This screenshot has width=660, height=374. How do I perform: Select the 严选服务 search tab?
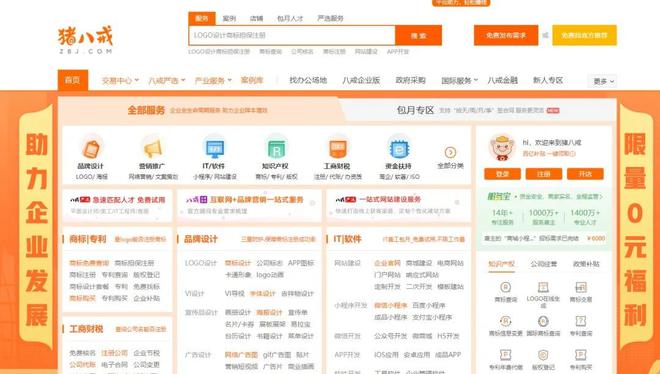[330, 18]
